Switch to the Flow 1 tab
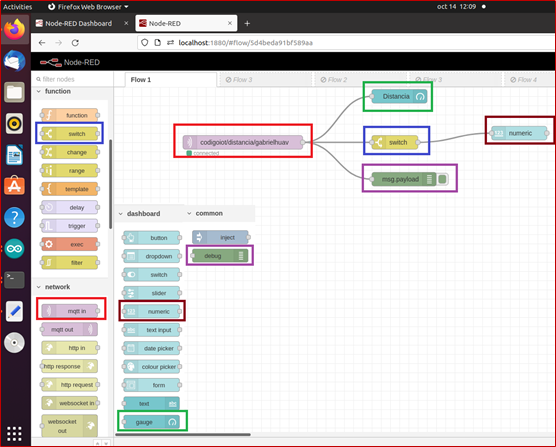This screenshot has width=556, height=447. 171,80
